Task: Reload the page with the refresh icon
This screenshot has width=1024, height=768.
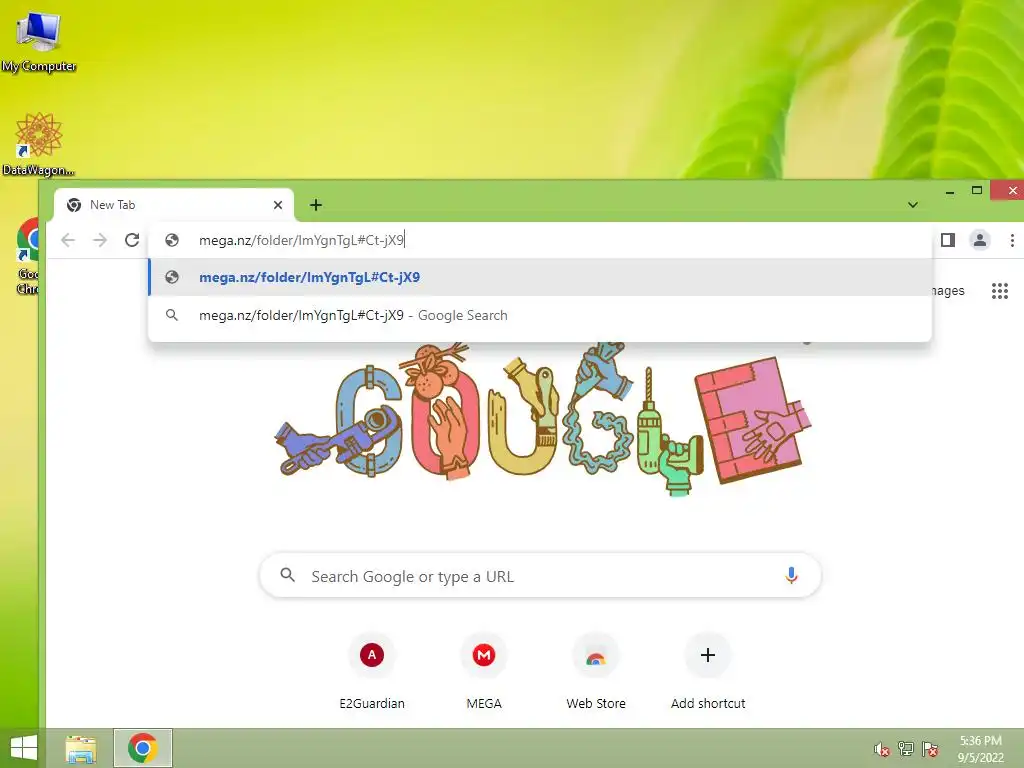Action: (132, 240)
